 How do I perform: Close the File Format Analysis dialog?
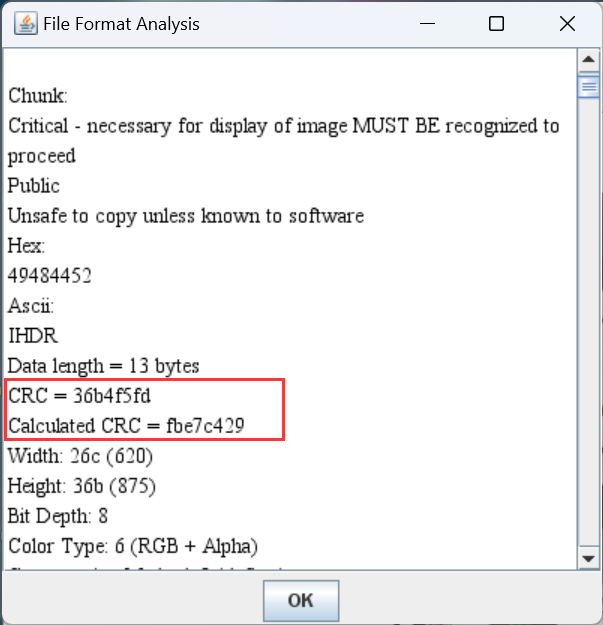point(567,24)
